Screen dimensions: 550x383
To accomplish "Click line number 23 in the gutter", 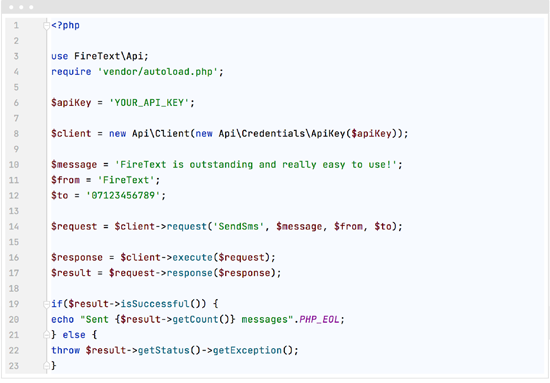I will [14, 366].
